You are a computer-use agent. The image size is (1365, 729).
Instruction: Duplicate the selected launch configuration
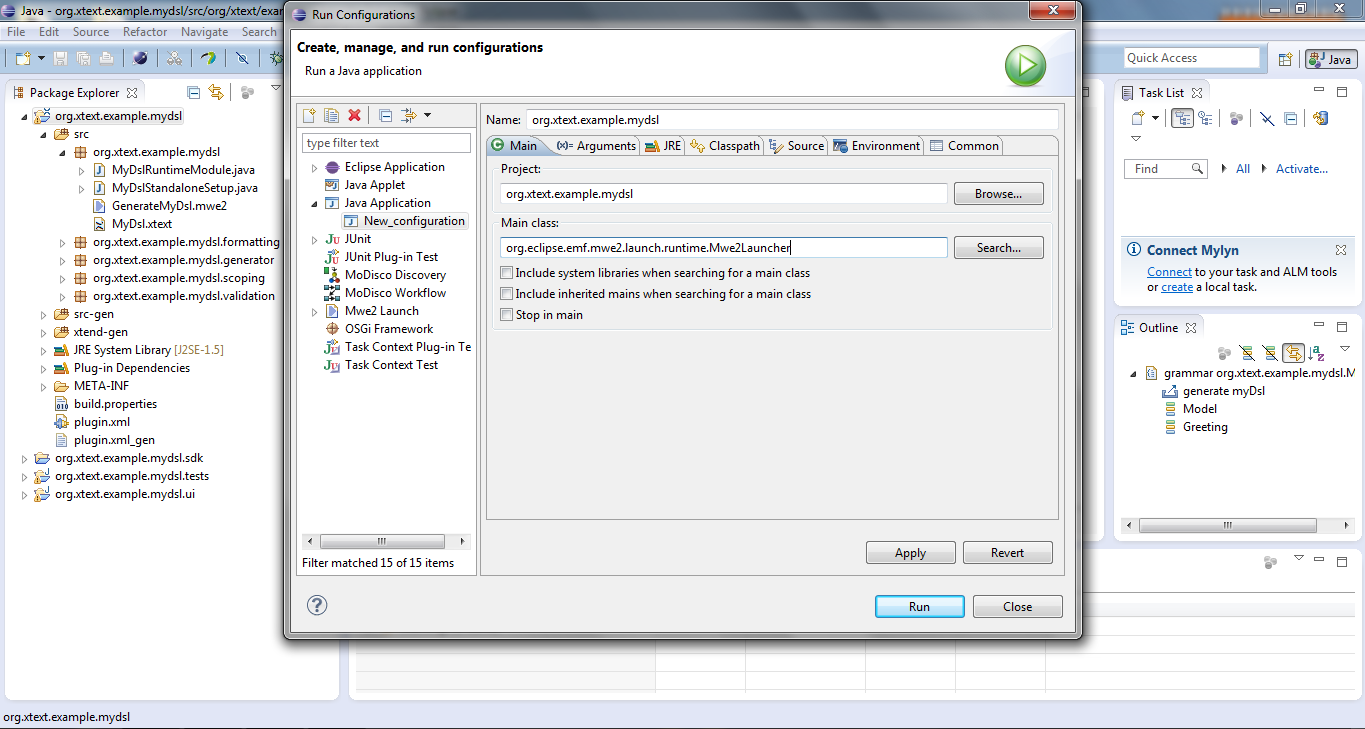click(x=331, y=115)
